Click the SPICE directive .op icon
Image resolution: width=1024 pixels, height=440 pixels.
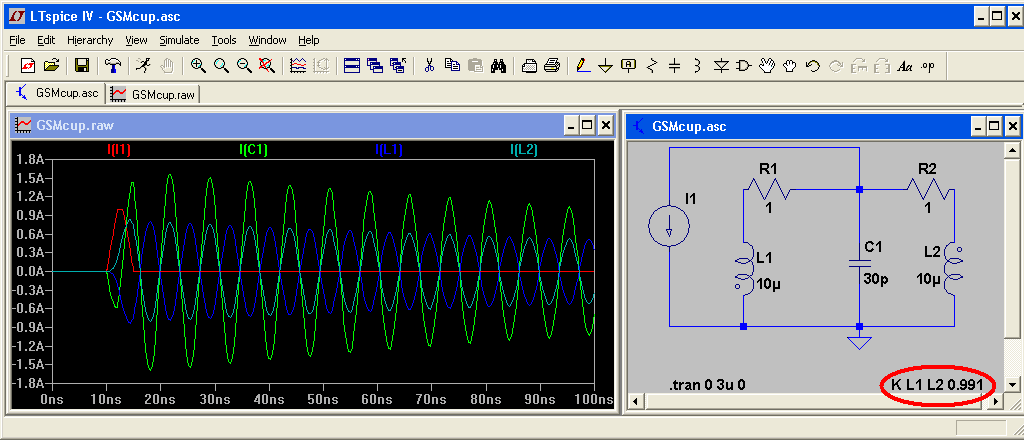928,66
